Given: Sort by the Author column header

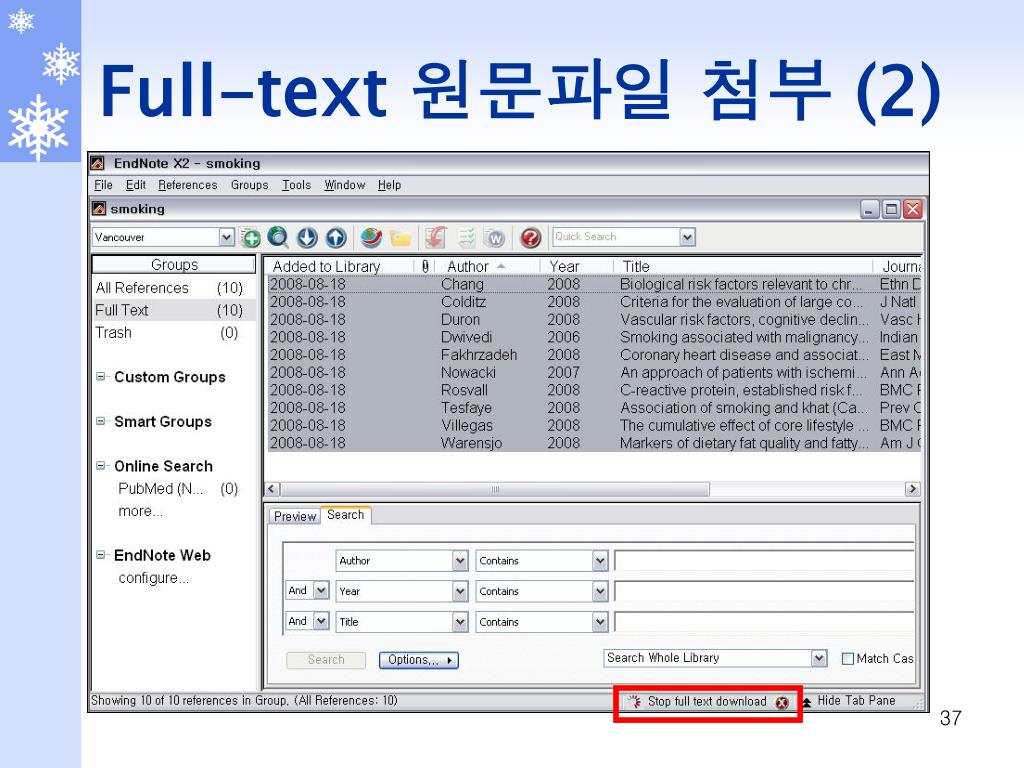Looking at the screenshot, I should coord(487,266).
